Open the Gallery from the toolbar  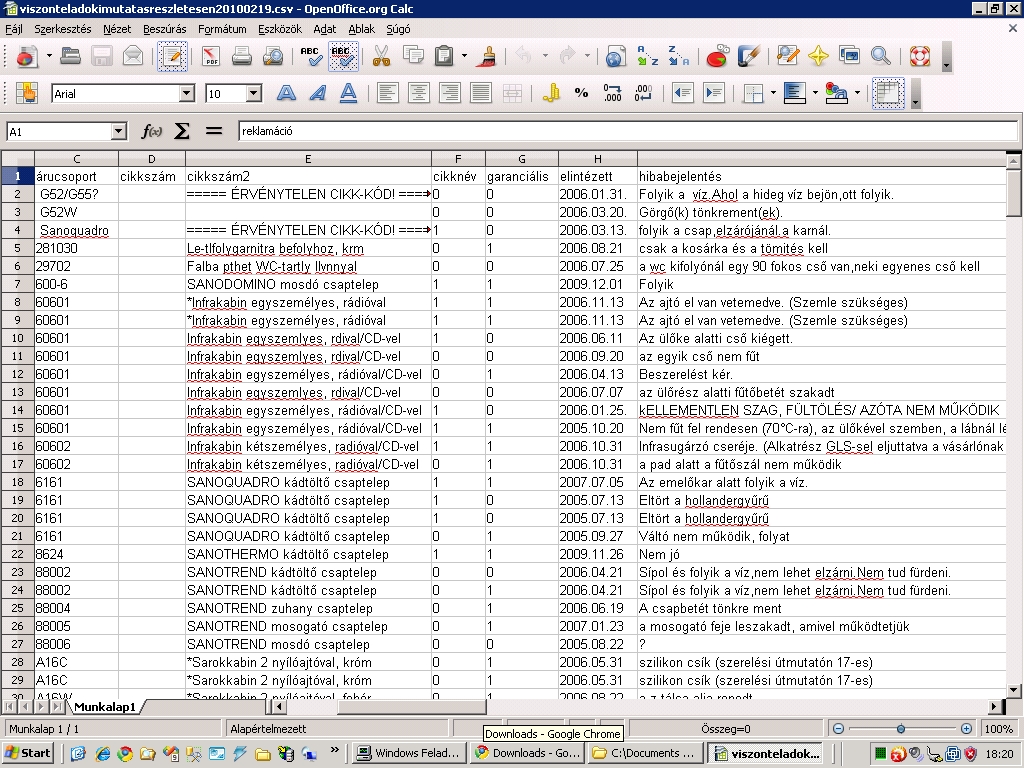(850, 57)
